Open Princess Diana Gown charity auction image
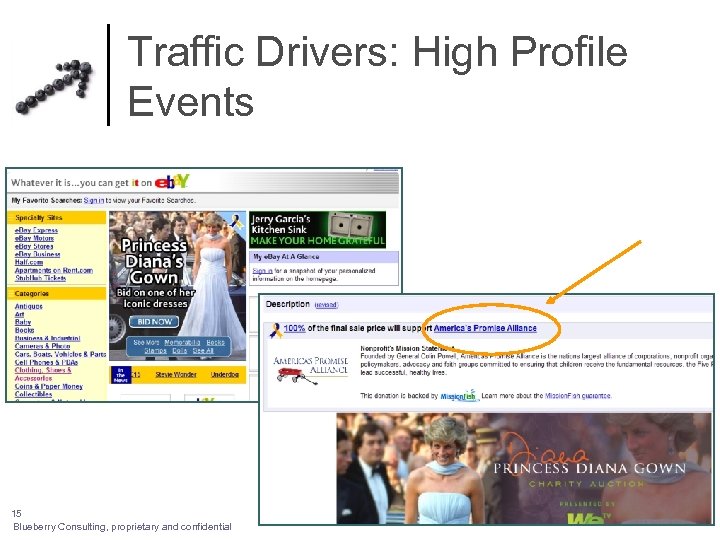 [523, 468]
